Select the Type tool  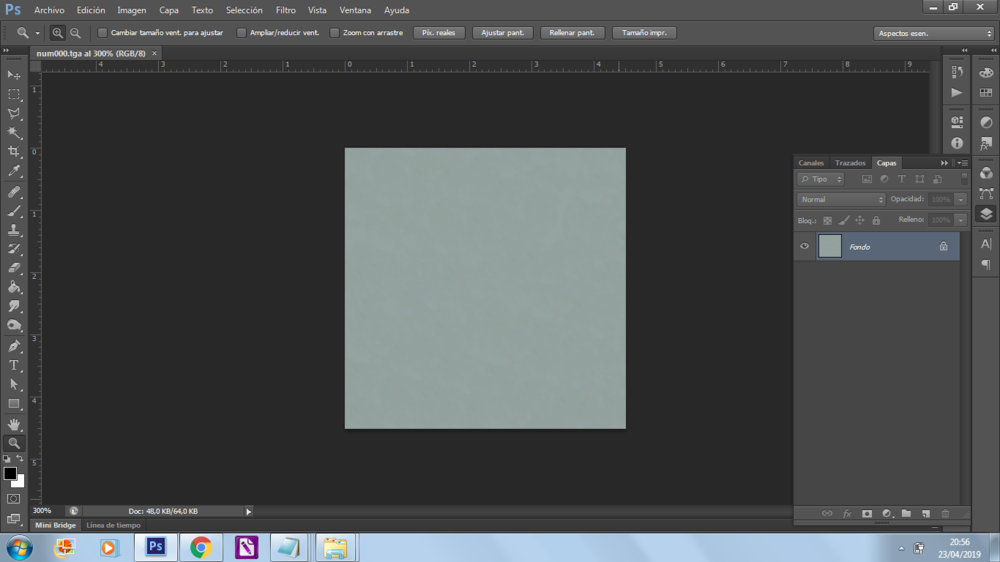(14, 366)
